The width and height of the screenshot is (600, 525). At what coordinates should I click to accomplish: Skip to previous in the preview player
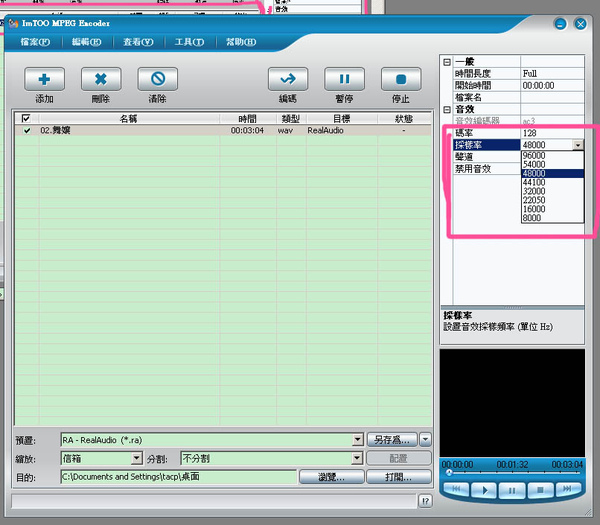pyautogui.click(x=456, y=489)
